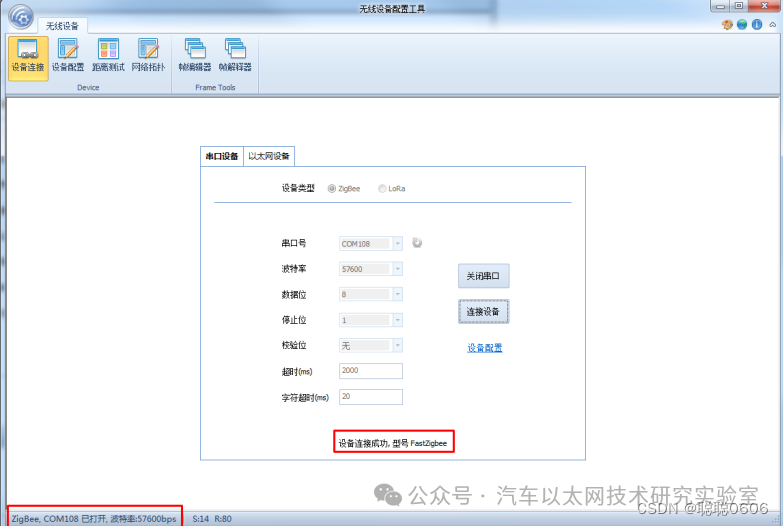Click the 设备类型 label
The image size is (783, 526).
coord(298,188)
